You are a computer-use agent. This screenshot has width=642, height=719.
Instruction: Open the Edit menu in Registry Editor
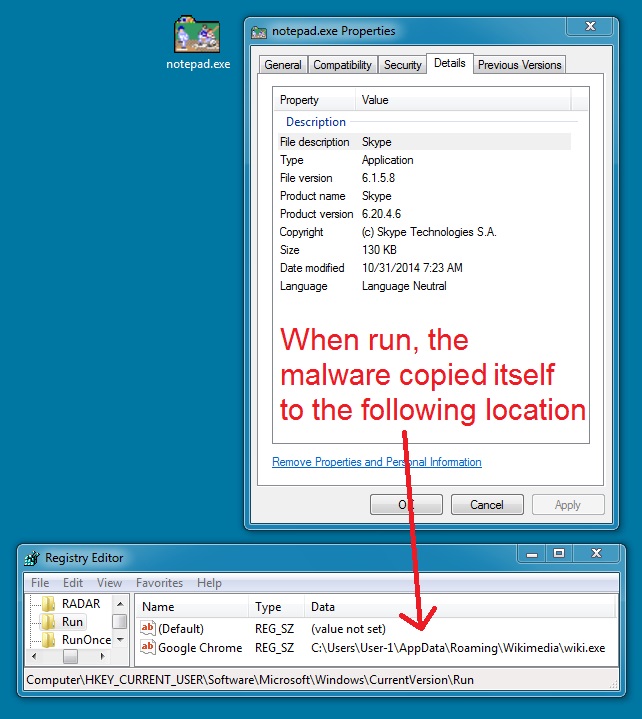[73, 583]
